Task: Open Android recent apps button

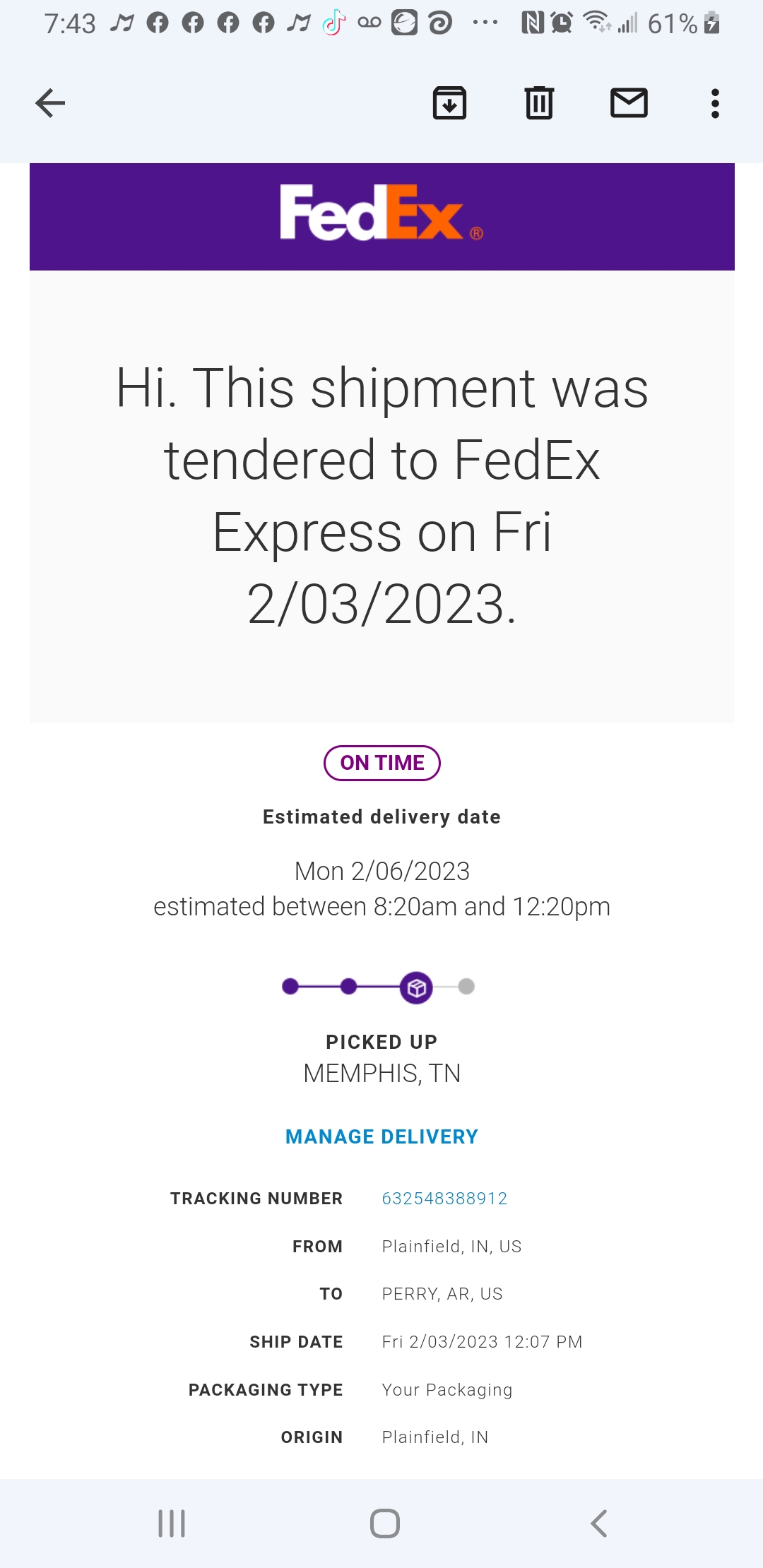Action: point(172,1524)
